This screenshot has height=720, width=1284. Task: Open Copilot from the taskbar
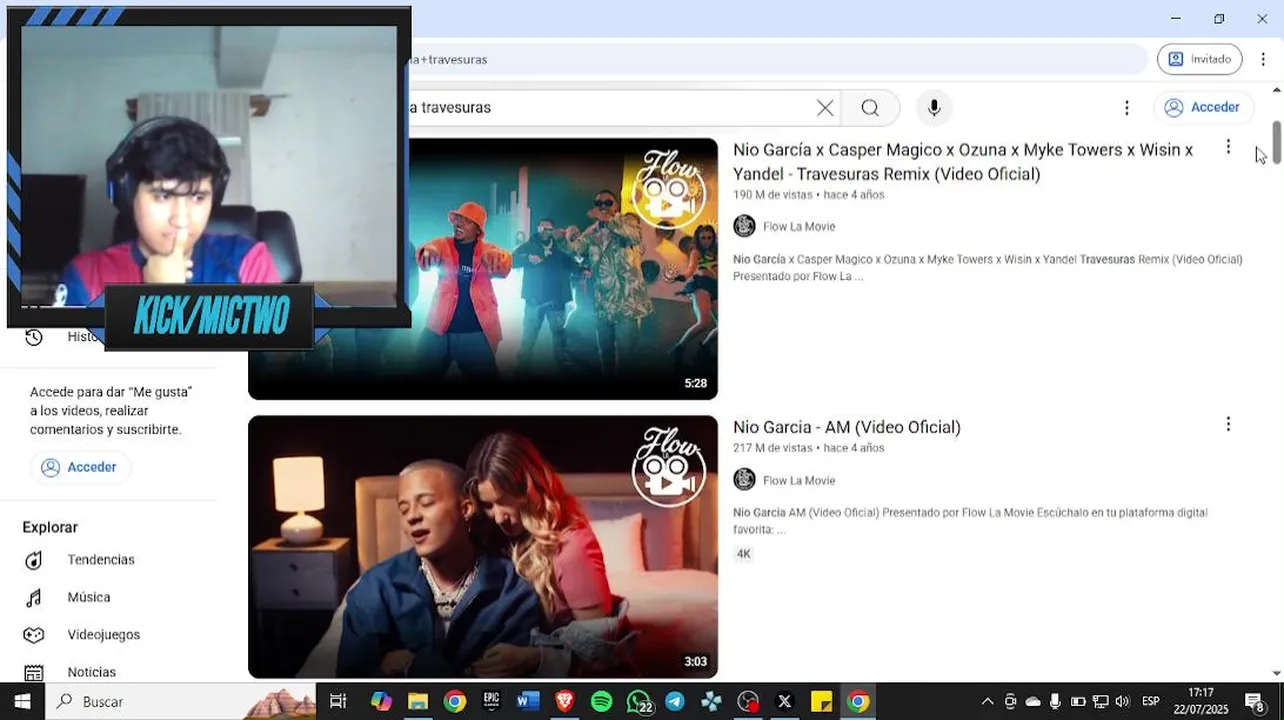381,701
